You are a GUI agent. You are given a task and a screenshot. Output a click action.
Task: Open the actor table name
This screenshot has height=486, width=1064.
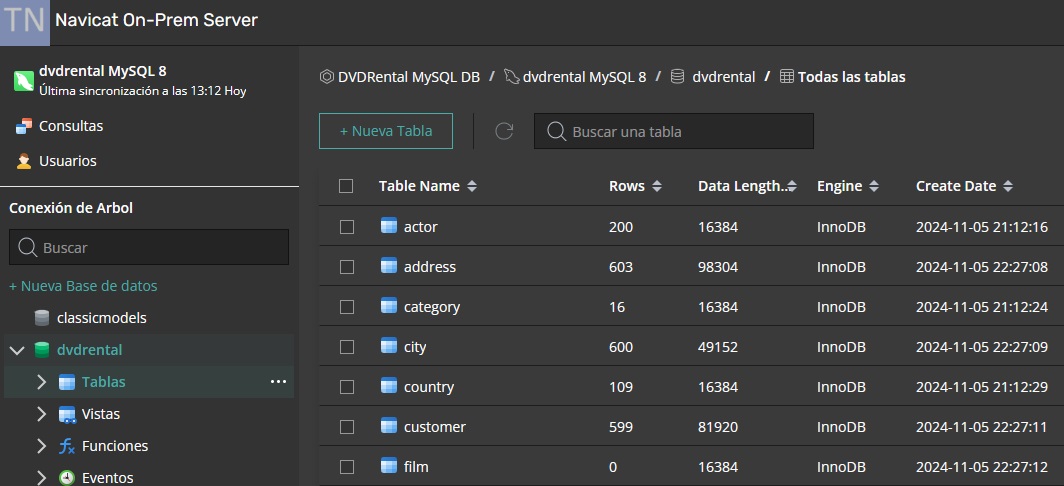click(421, 227)
